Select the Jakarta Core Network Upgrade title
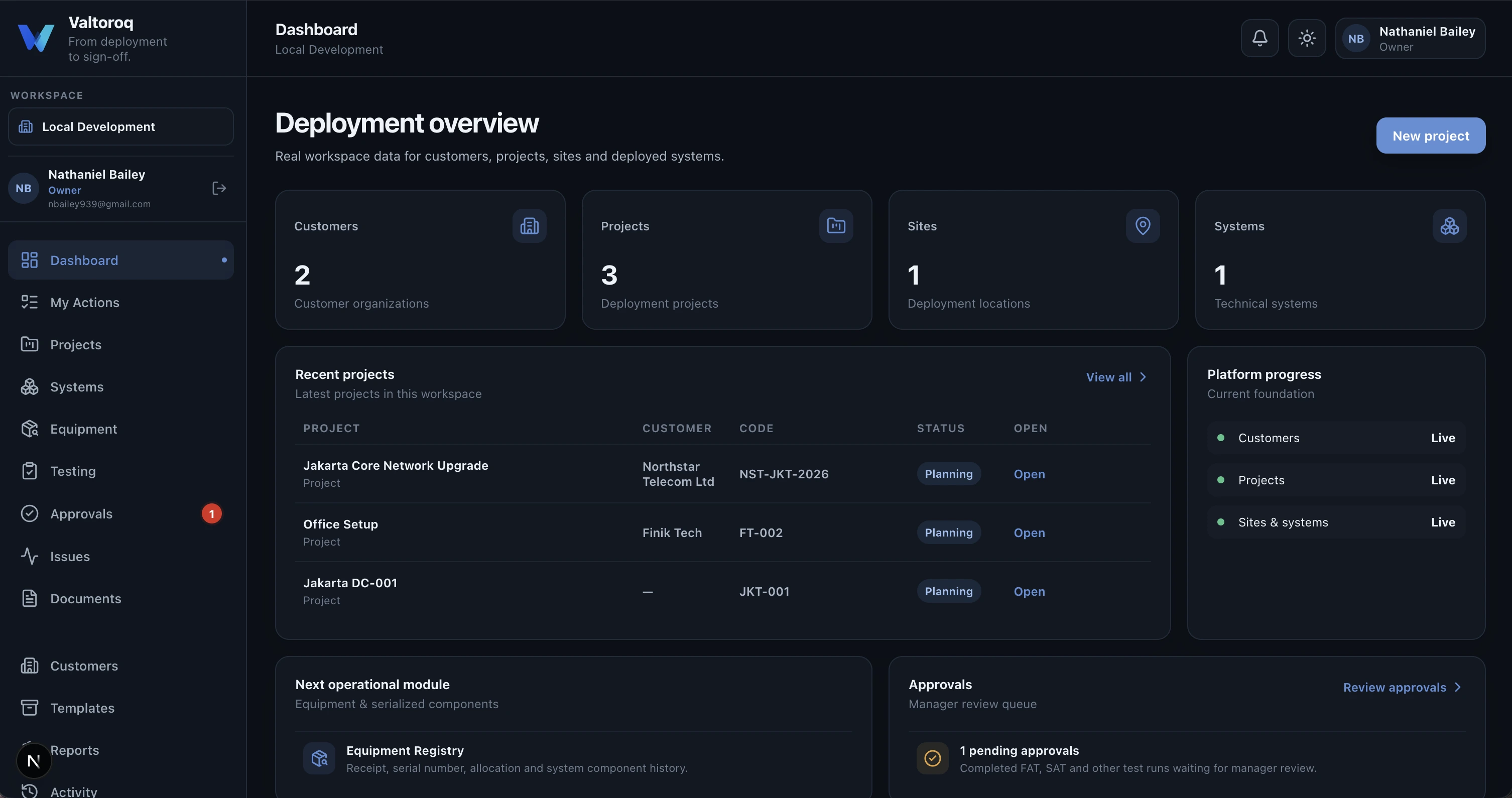This screenshot has width=1512, height=798. coord(396,465)
